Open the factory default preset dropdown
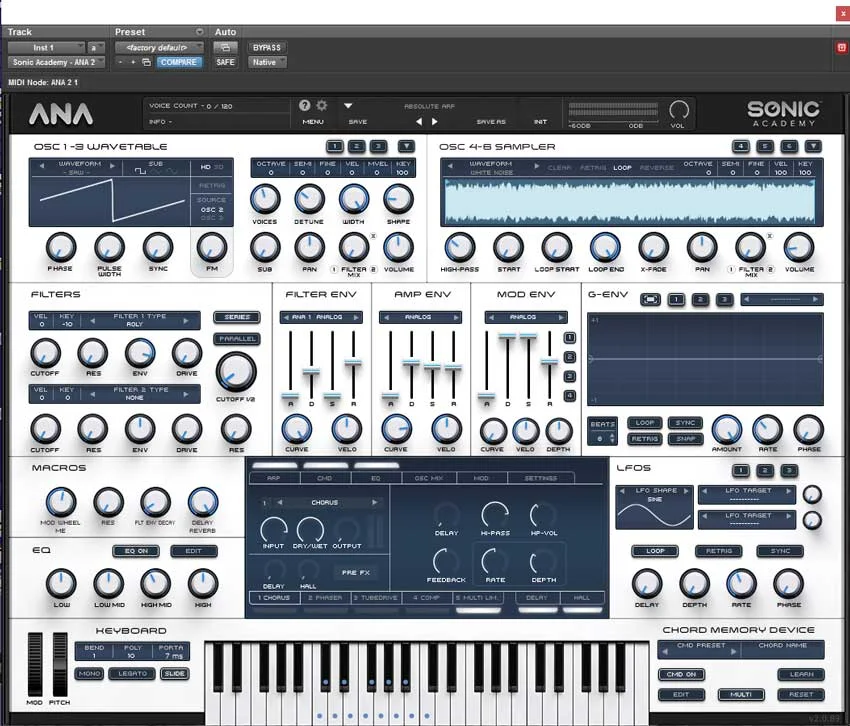The height and width of the screenshot is (726, 850). (x=159, y=48)
